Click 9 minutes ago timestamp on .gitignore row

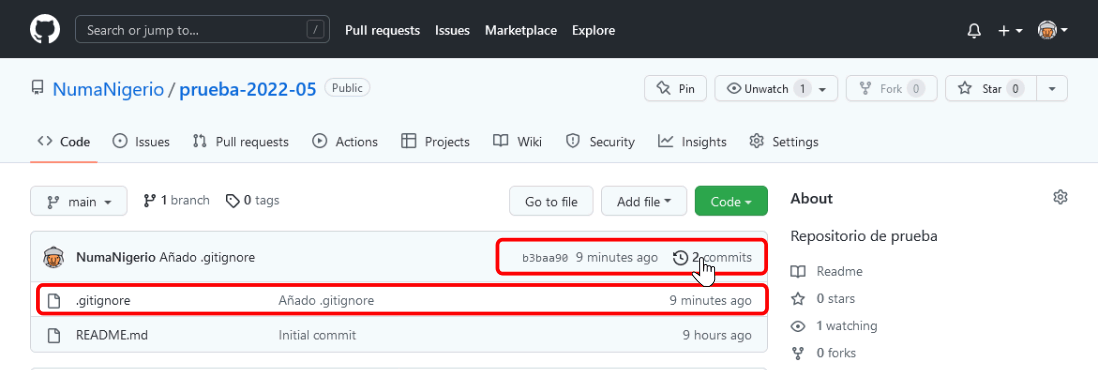coord(710,301)
